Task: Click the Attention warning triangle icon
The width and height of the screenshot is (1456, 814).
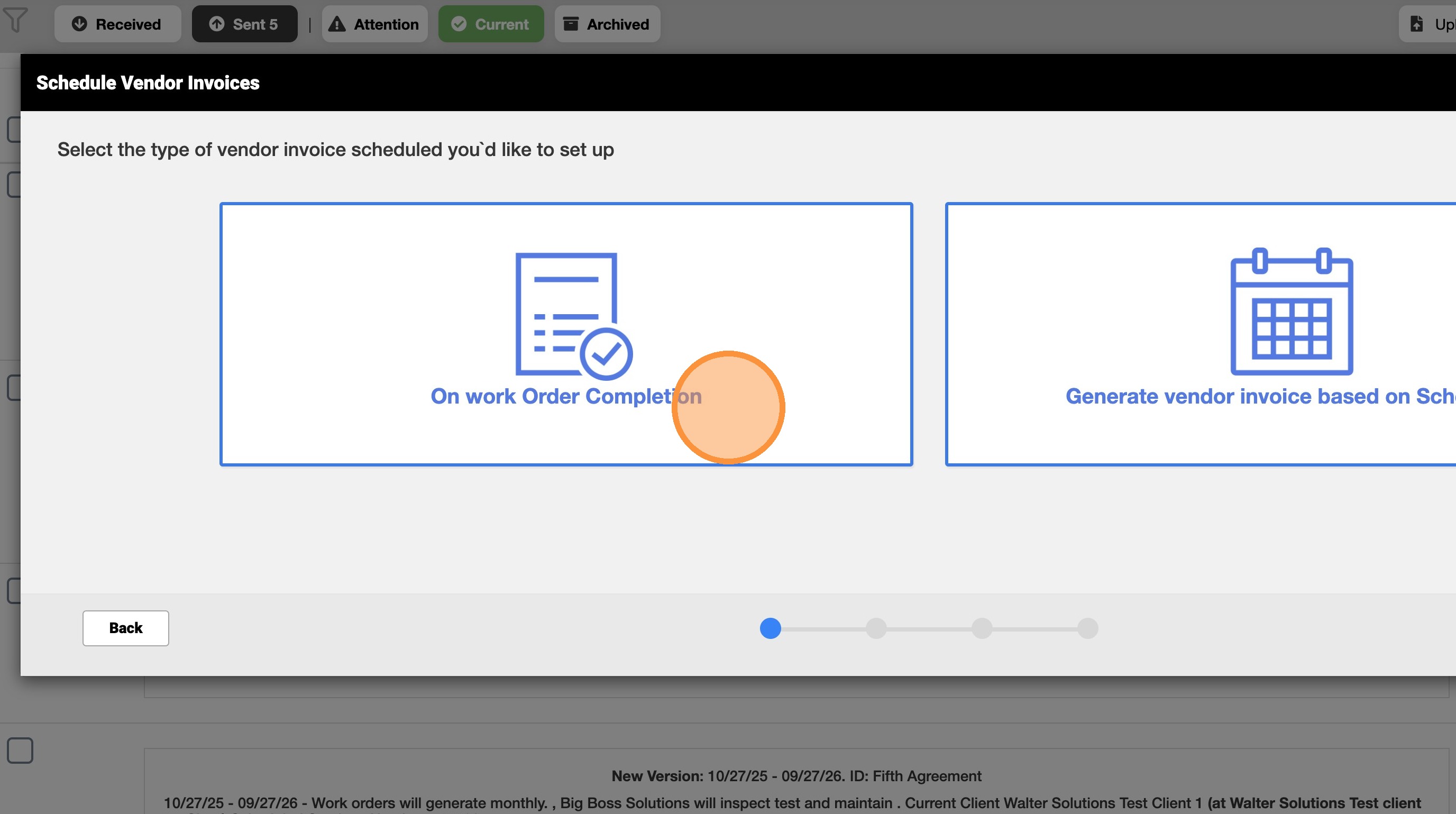Action: pos(337,24)
